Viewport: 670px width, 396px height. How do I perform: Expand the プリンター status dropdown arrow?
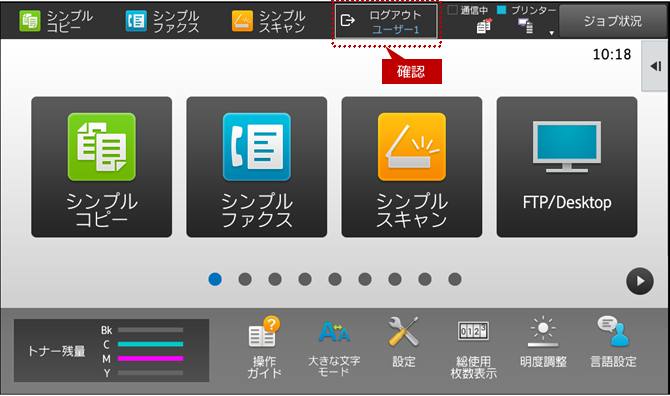(x=551, y=33)
